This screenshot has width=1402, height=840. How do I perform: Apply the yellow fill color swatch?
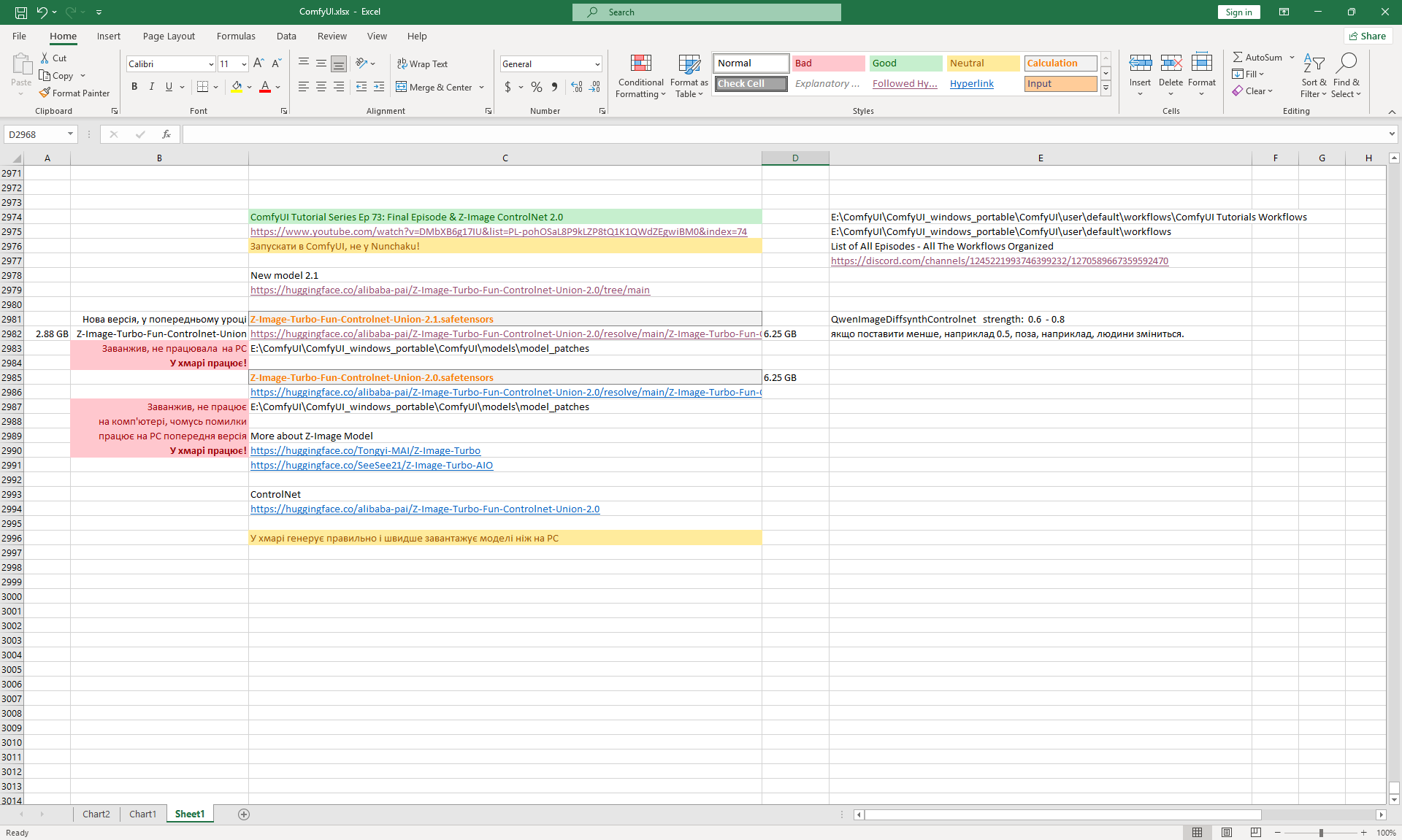pyautogui.click(x=237, y=87)
